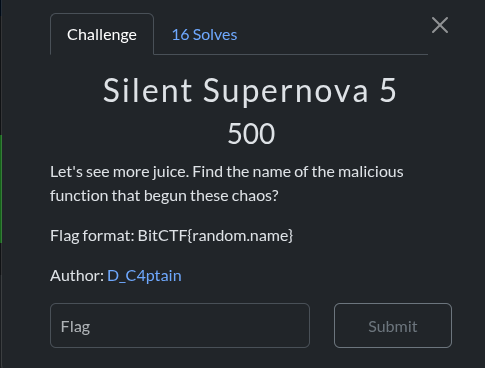Open the 16 Solves tab

(204, 35)
